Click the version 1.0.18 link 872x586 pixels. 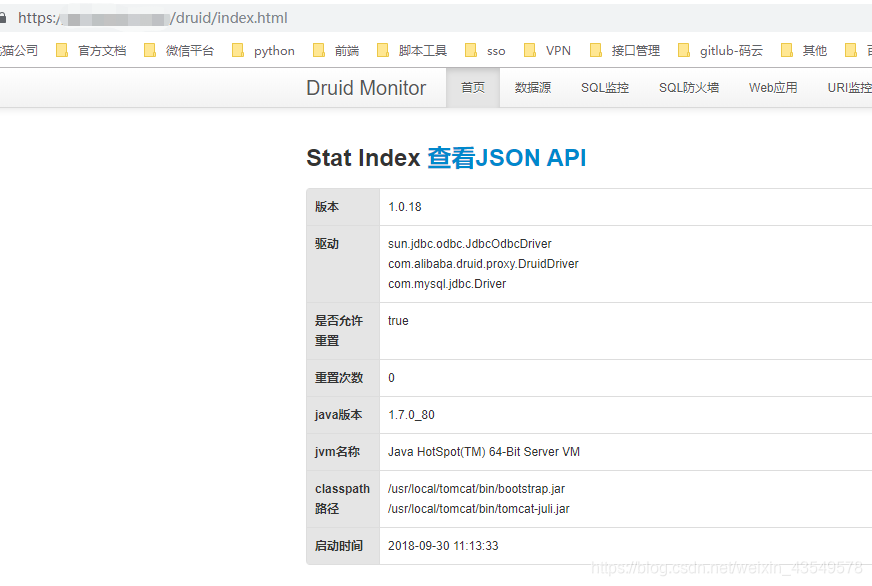pos(404,207)
